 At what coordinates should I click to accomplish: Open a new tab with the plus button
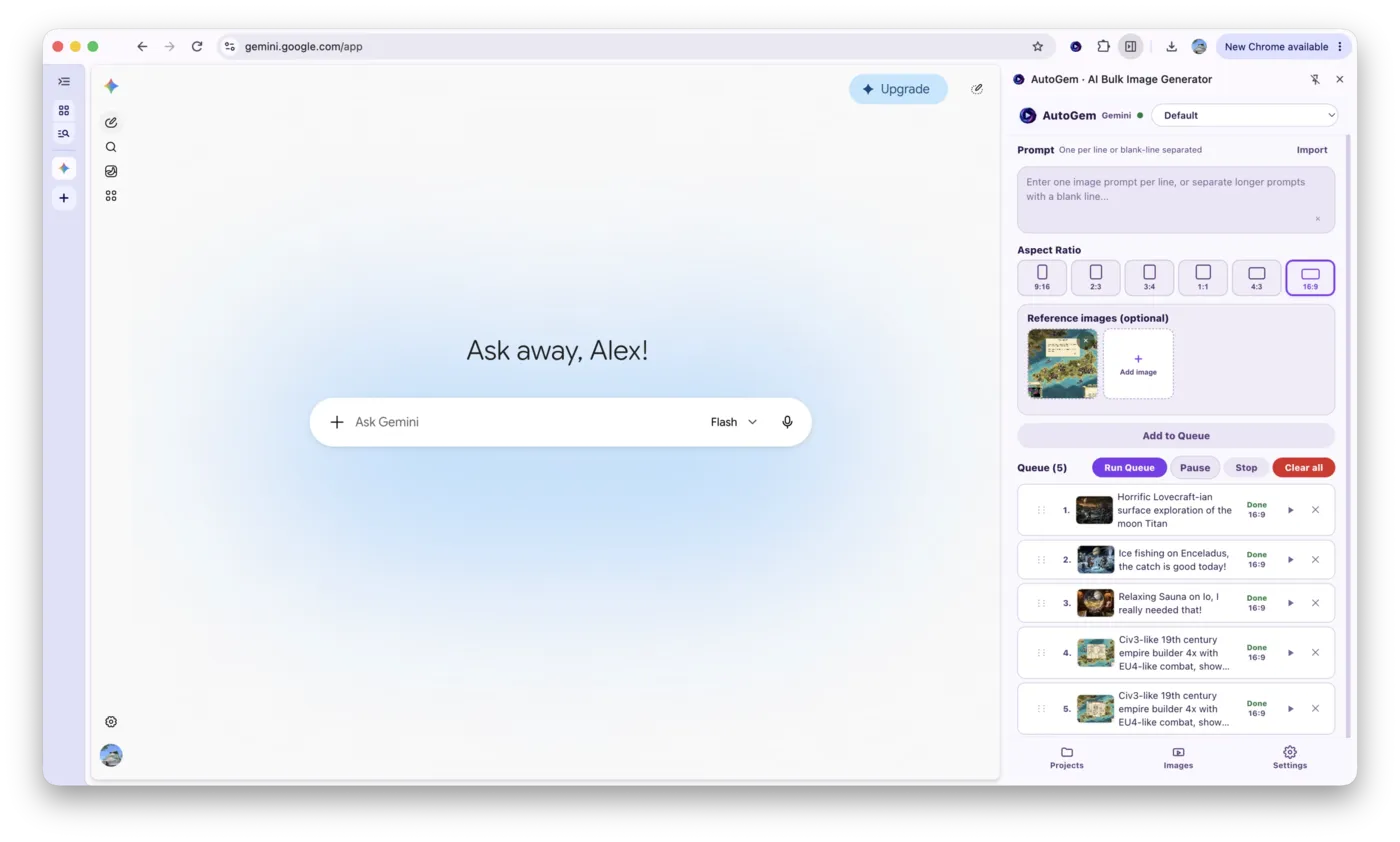64,198
